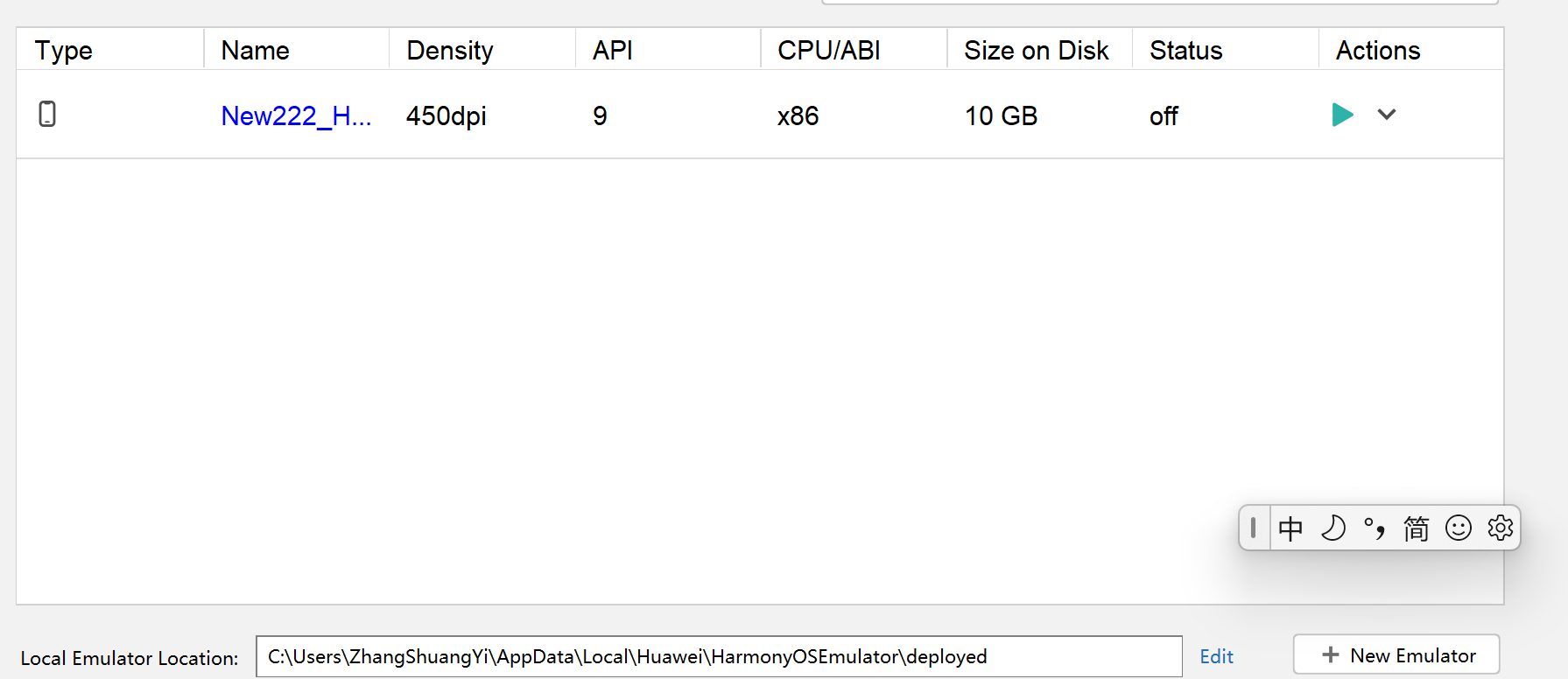The height and width of the screenshot is (679, 1568).
Task: Click the New Emulator button
Action: [x=1396, y=654]
